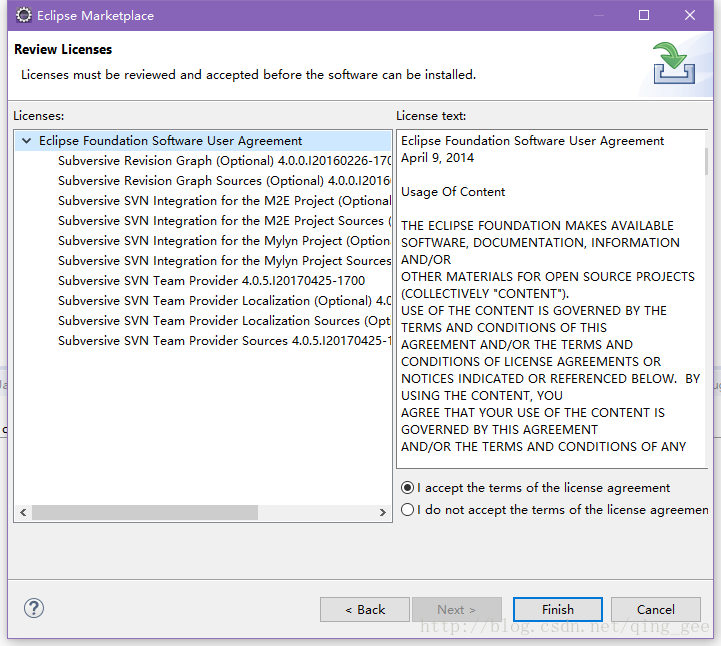The width and height of the screenshot is (721, 646).
Task: Minimize the Eclipse Marketplace window
Action: pos(599,15)
